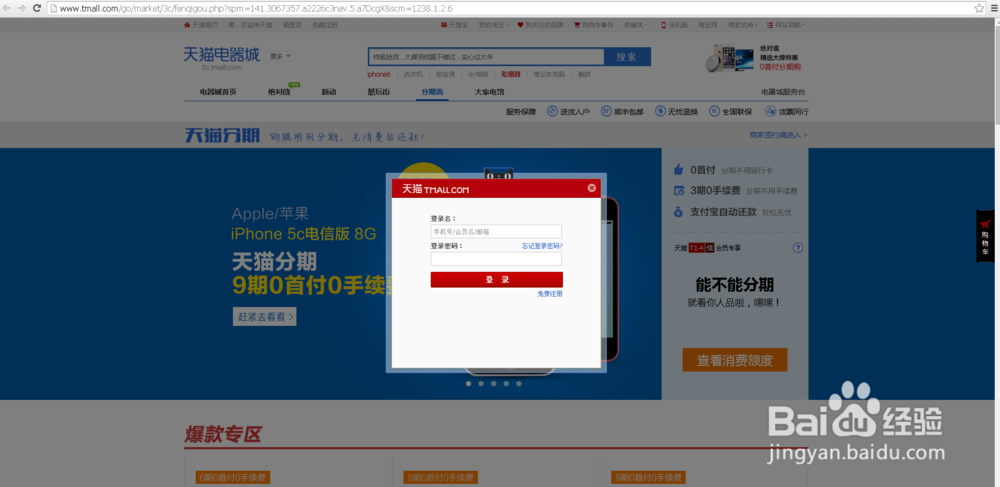Screen dimensions: 1000x487
Task: Open the 酷玩街 nav tab
Action: (379, 92)
